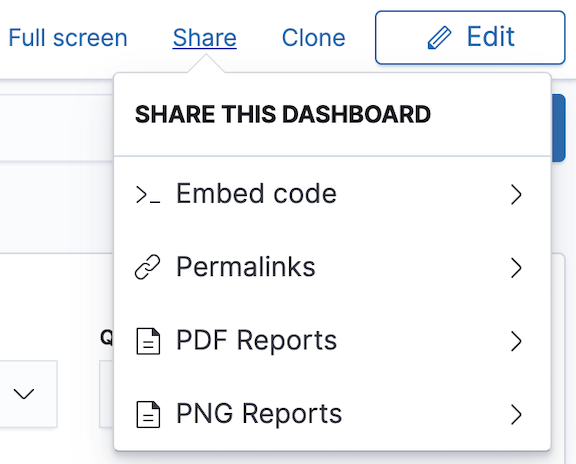This screenshot has height=464, width=576.
Task: Click the terminal icon beside Embed code
Action: [148, 194]
